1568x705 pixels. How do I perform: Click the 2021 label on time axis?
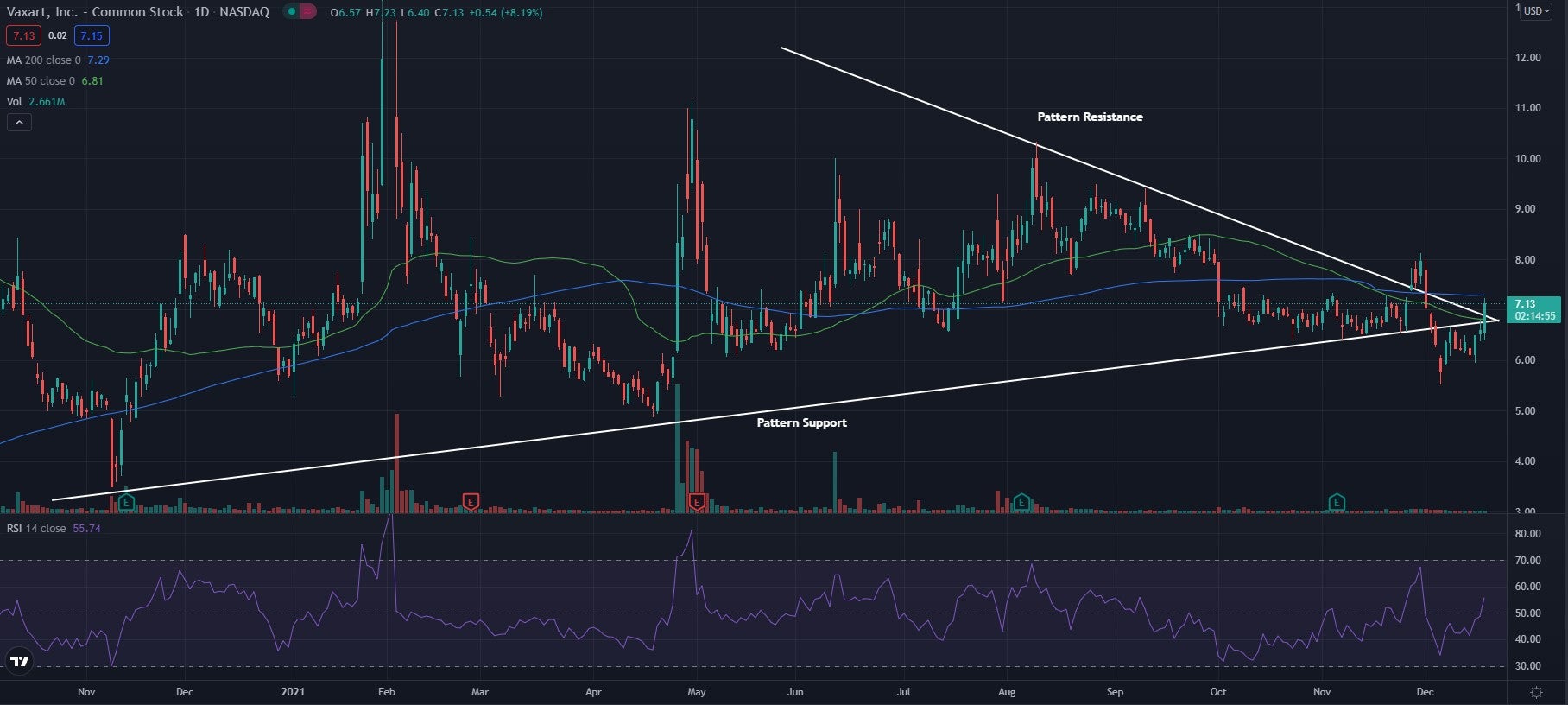pos(294,692)
